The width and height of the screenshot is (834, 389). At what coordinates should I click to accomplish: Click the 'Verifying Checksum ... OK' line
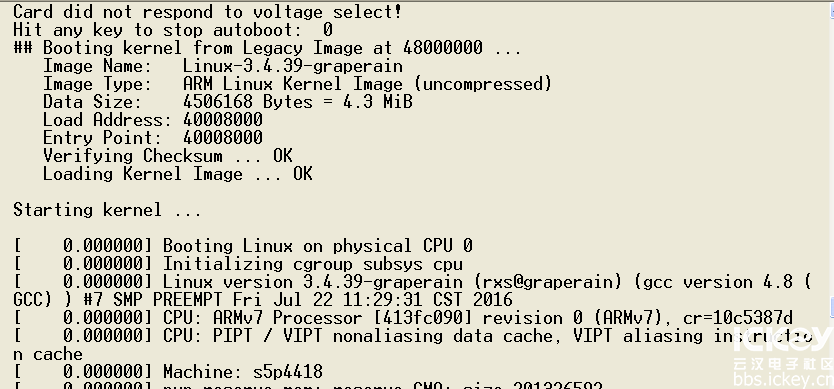[x=168, y=156]
